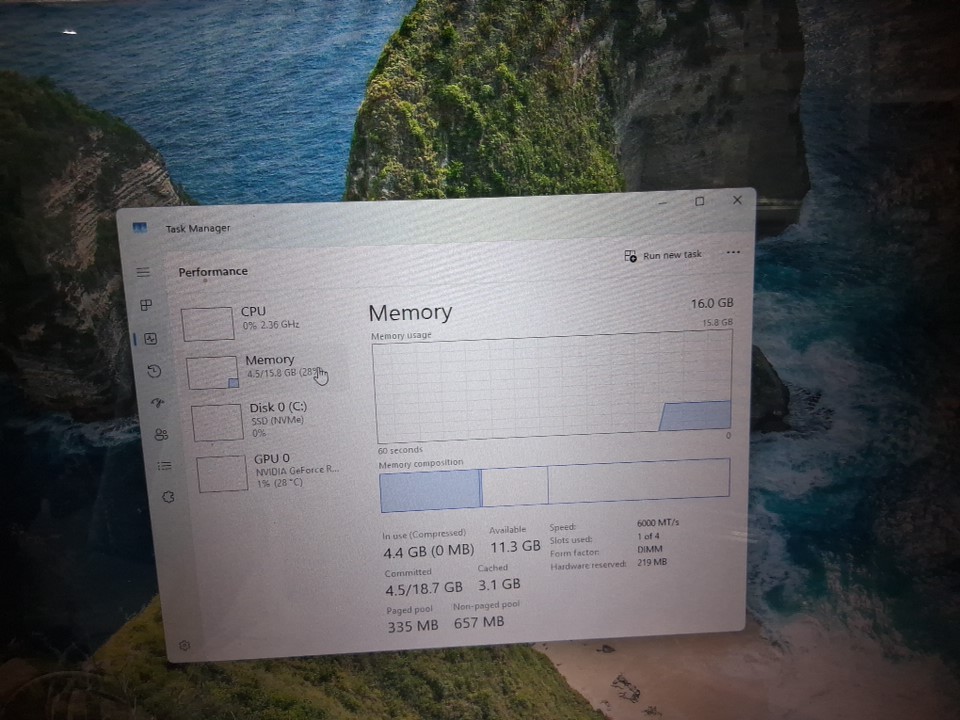Click the Memory composition bar

coord(554,486)
